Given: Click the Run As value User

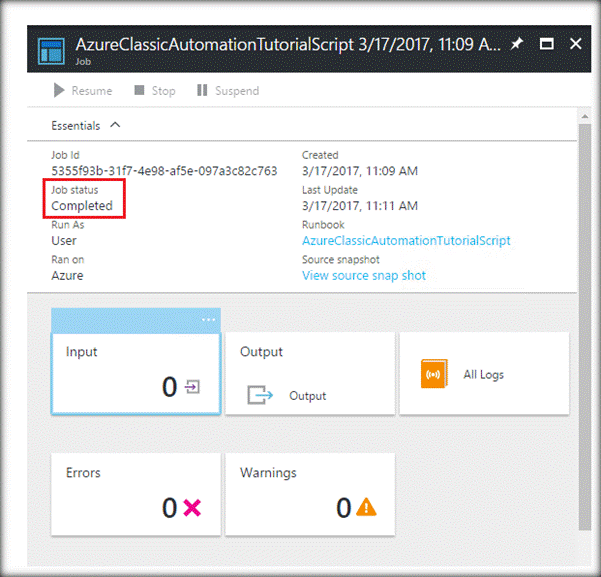Looking at the screenshot, I should [x=64, y=241].
